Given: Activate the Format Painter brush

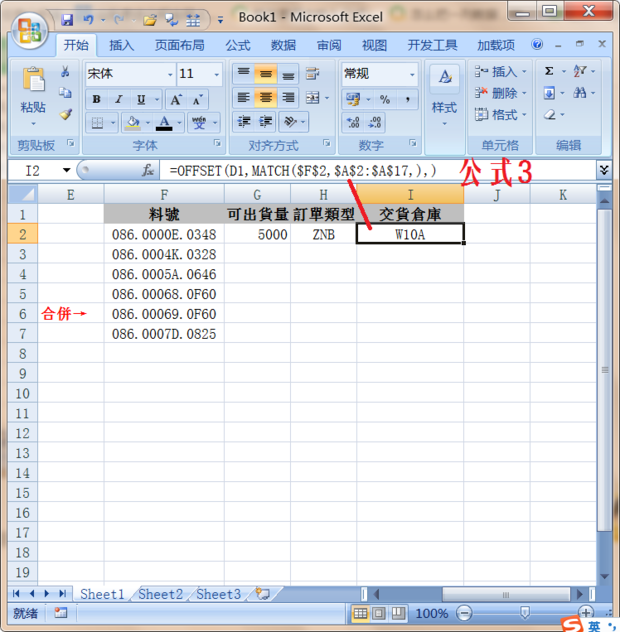Looking at the screenshot, I should [65, 115].
